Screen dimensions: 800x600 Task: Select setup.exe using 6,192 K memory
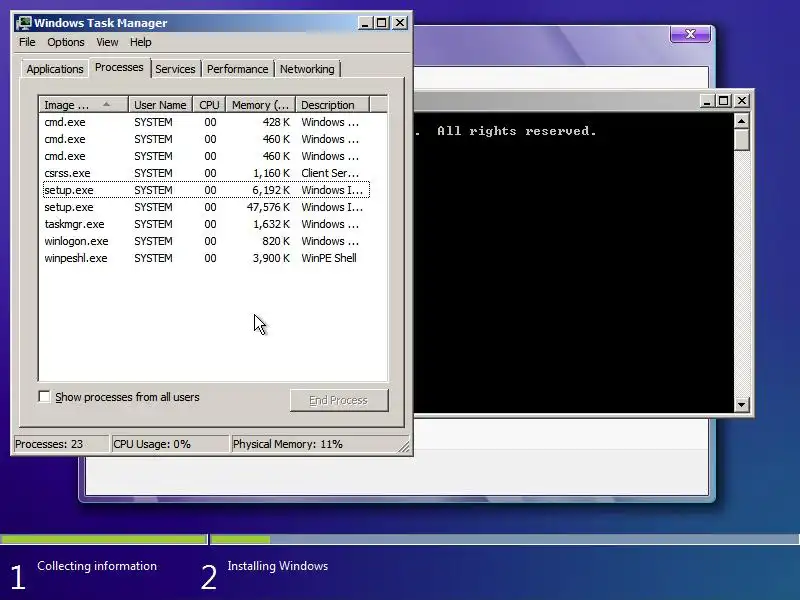click(x=206, y=190)
